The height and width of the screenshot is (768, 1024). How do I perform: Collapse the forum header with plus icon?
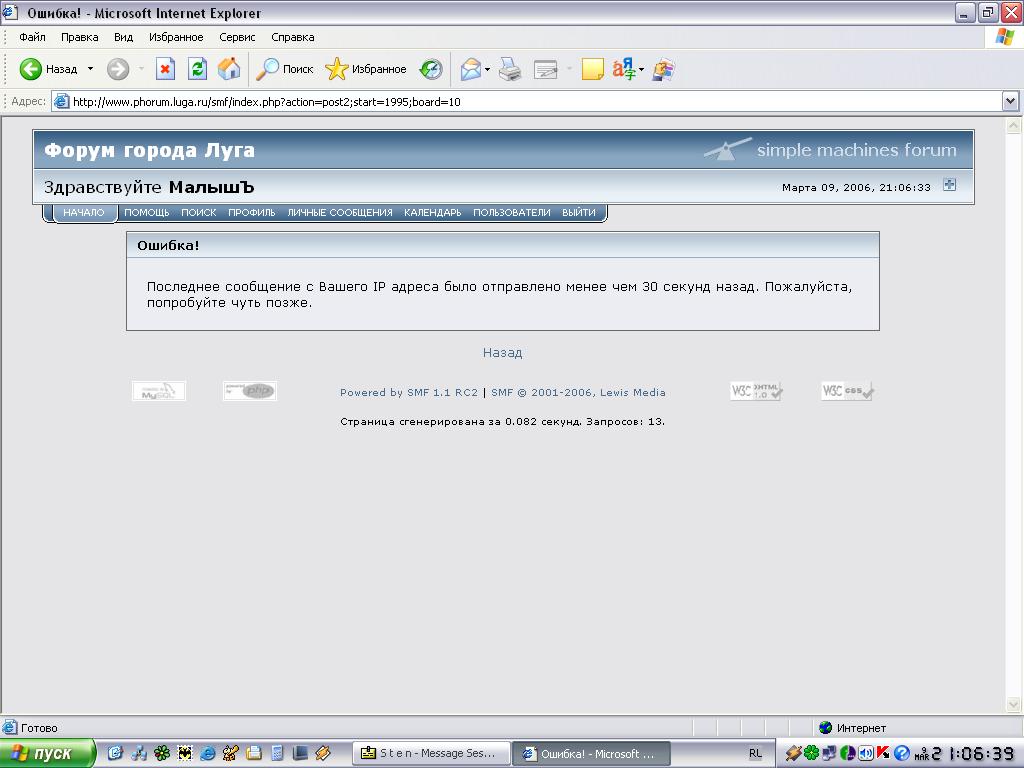pos(950,185)
